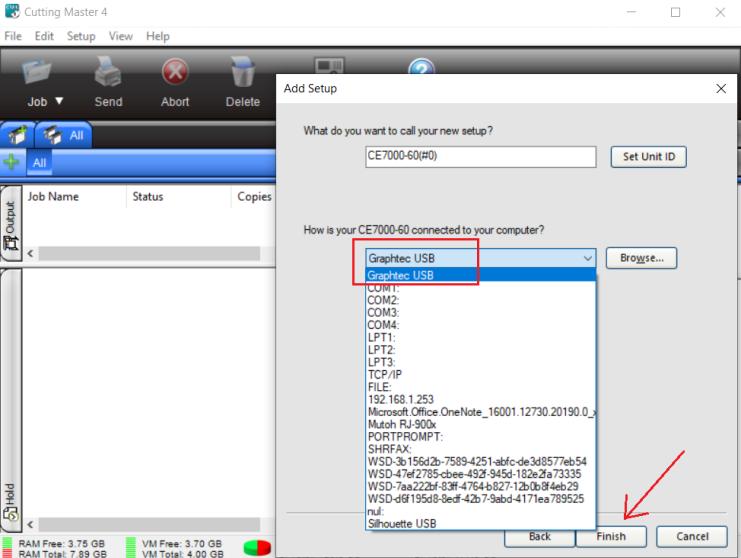
Task: Select WSD-3b156d2b port option
Action: click(481, 461)
